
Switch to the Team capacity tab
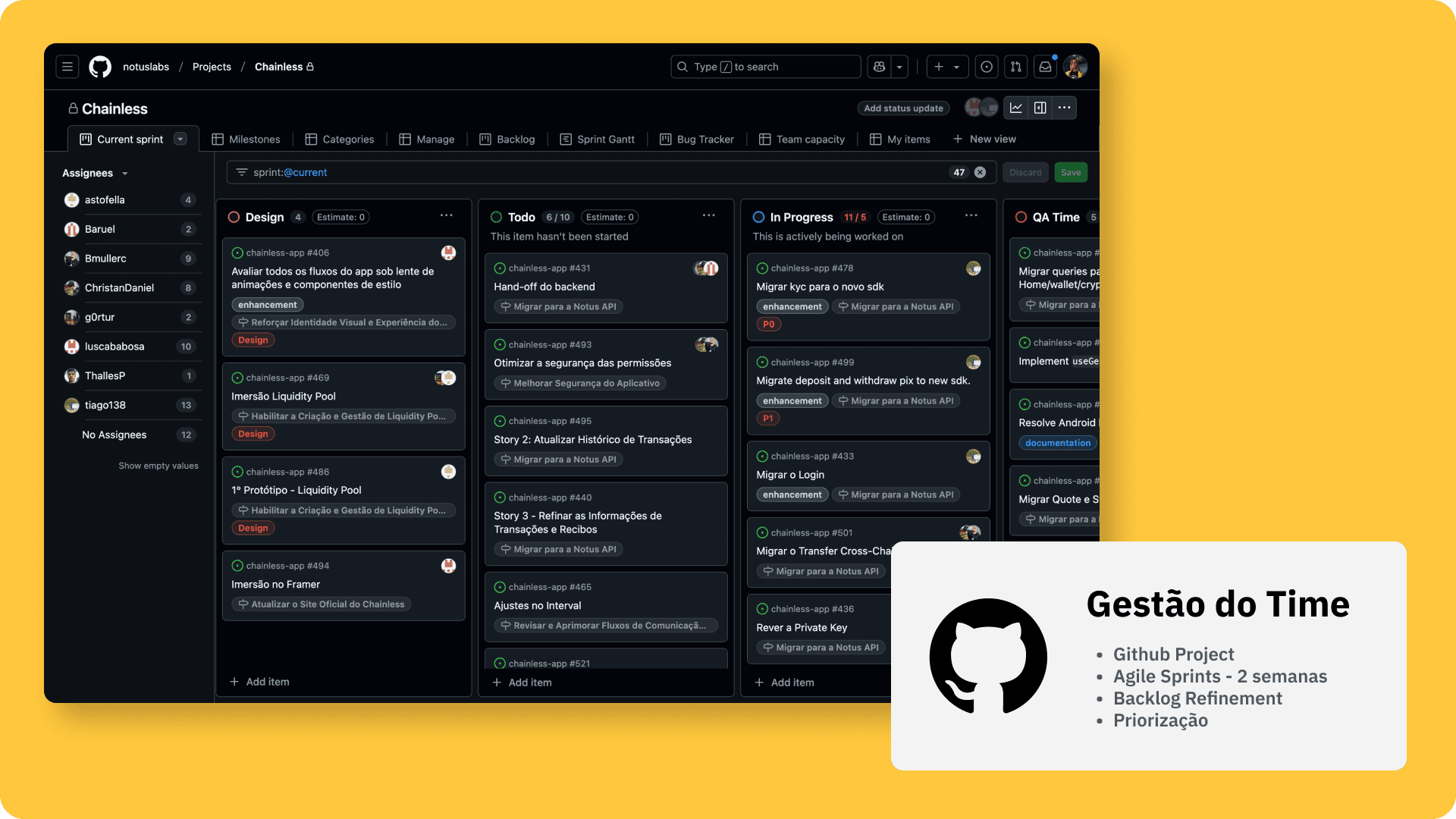[802, 140]
